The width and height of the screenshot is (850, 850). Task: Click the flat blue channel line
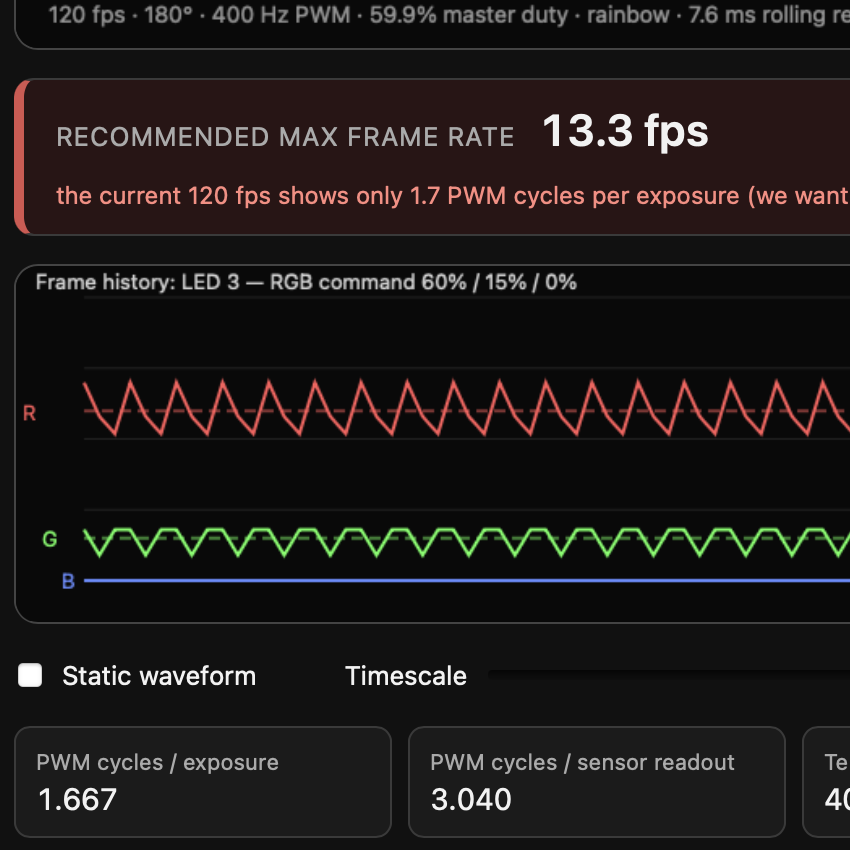[467, 581]
